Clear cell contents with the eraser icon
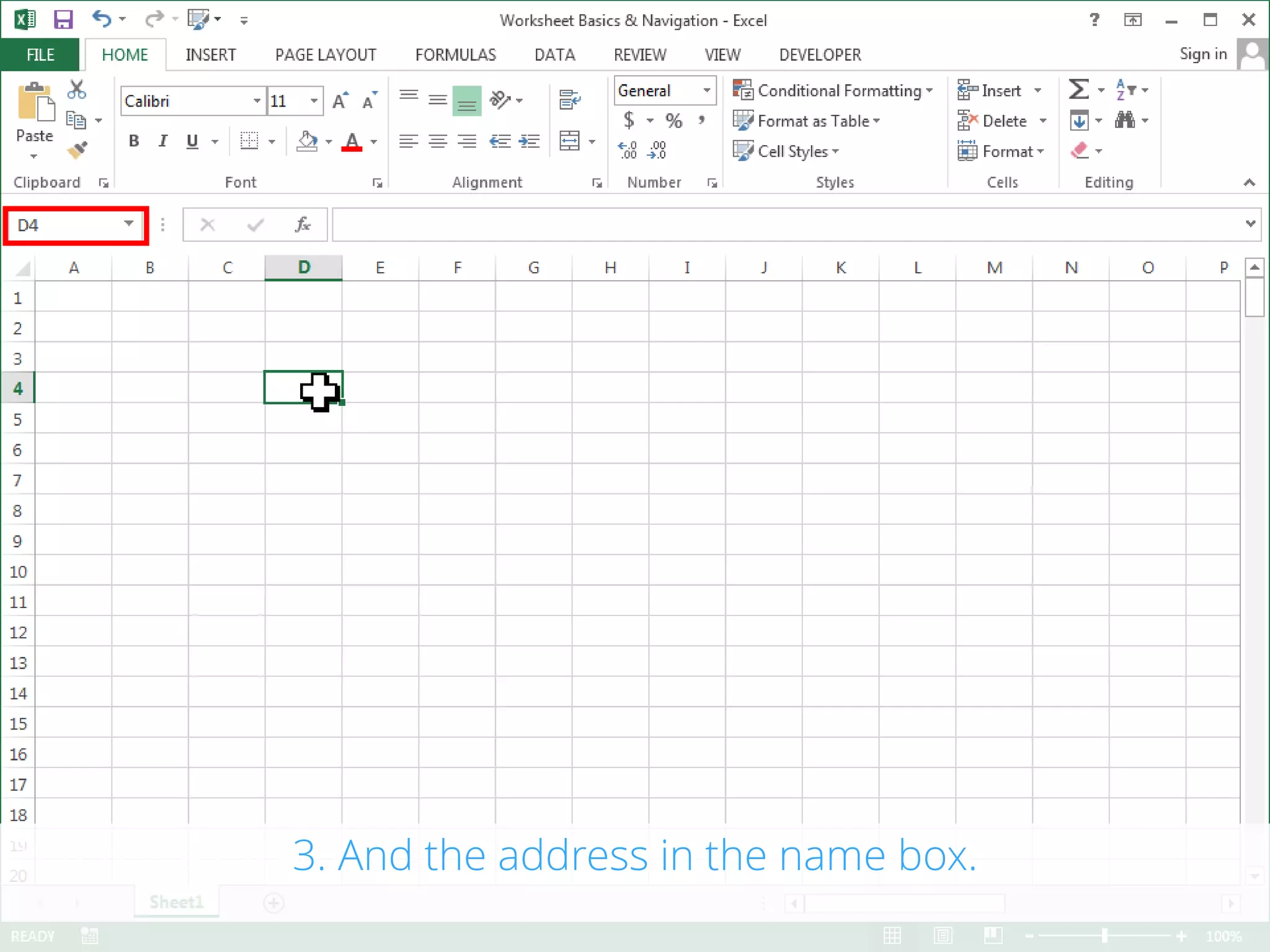 click(x=1080, y=150)
